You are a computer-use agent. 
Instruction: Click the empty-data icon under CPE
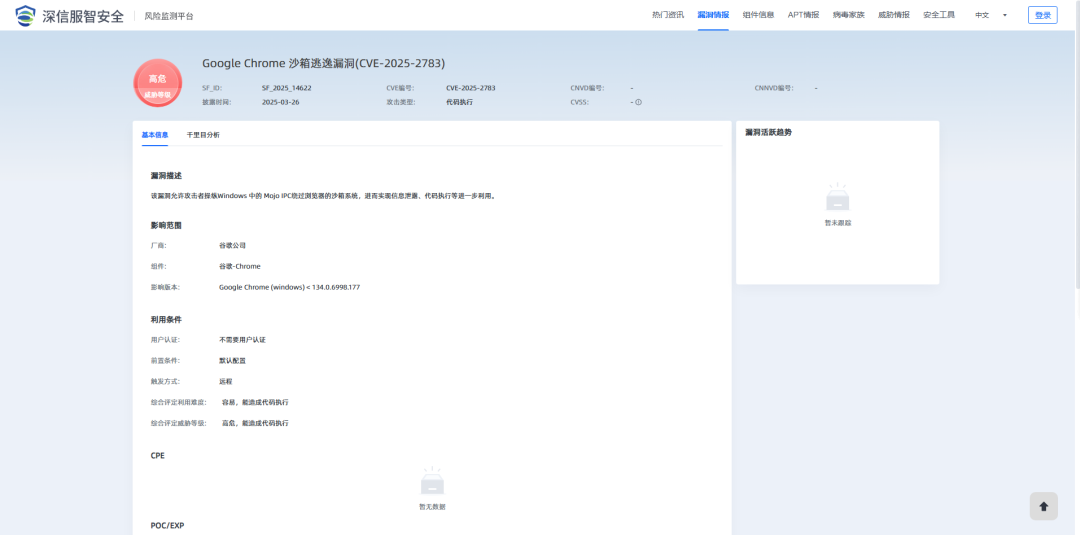click(x=432, y=481)
